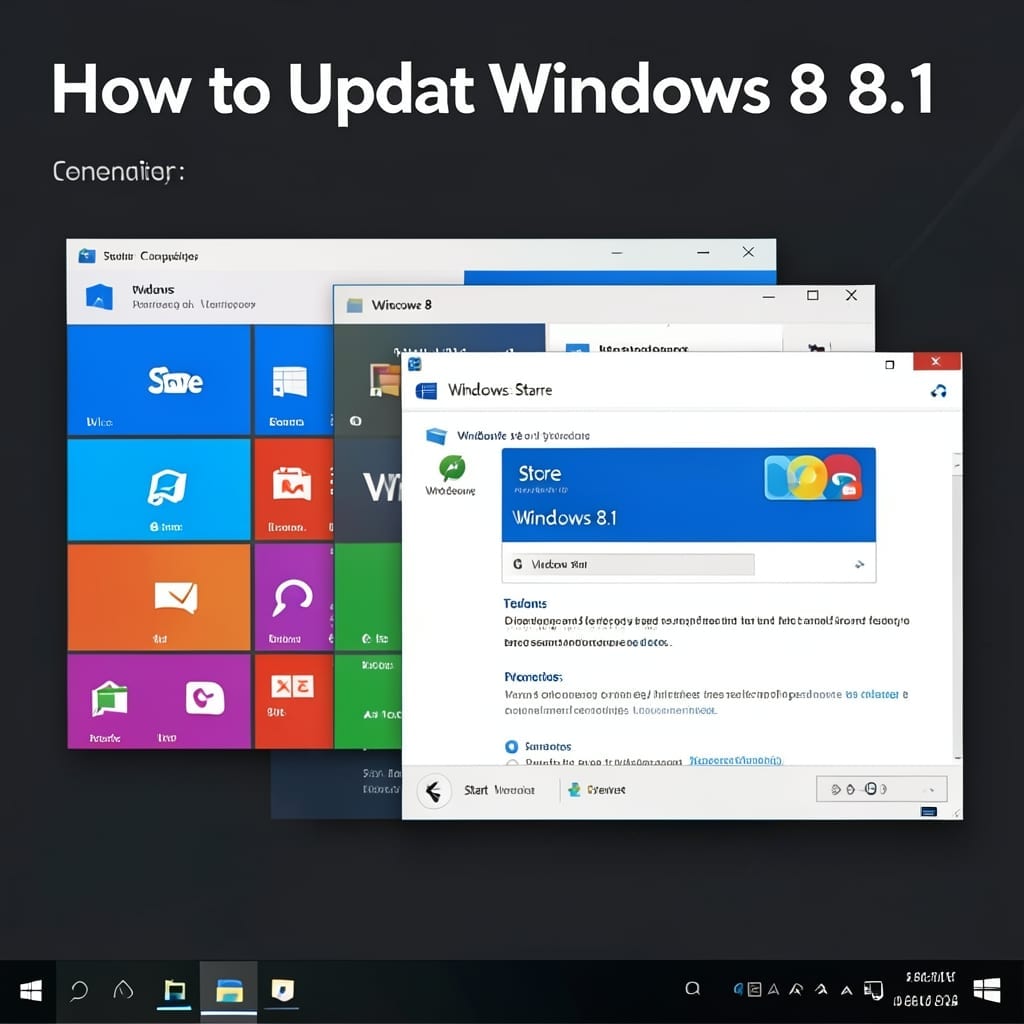1024x1024 pixels.
Task: Click the blue box icon beside the breadcrumb text
Action: [x=436, y=436]
